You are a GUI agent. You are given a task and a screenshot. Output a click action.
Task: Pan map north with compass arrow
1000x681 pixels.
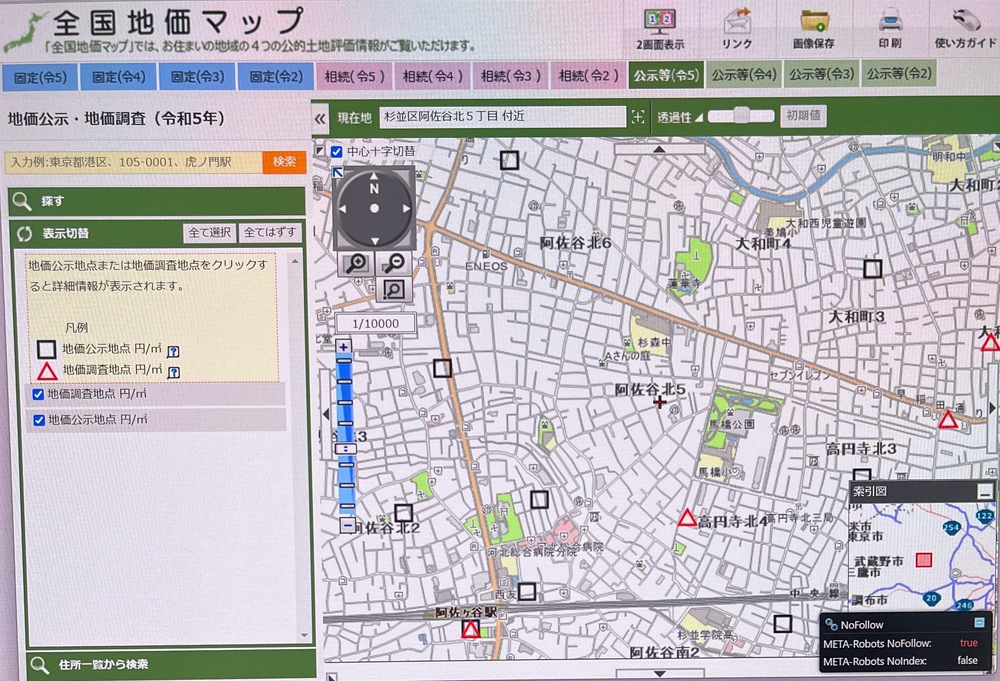point(374,177)
